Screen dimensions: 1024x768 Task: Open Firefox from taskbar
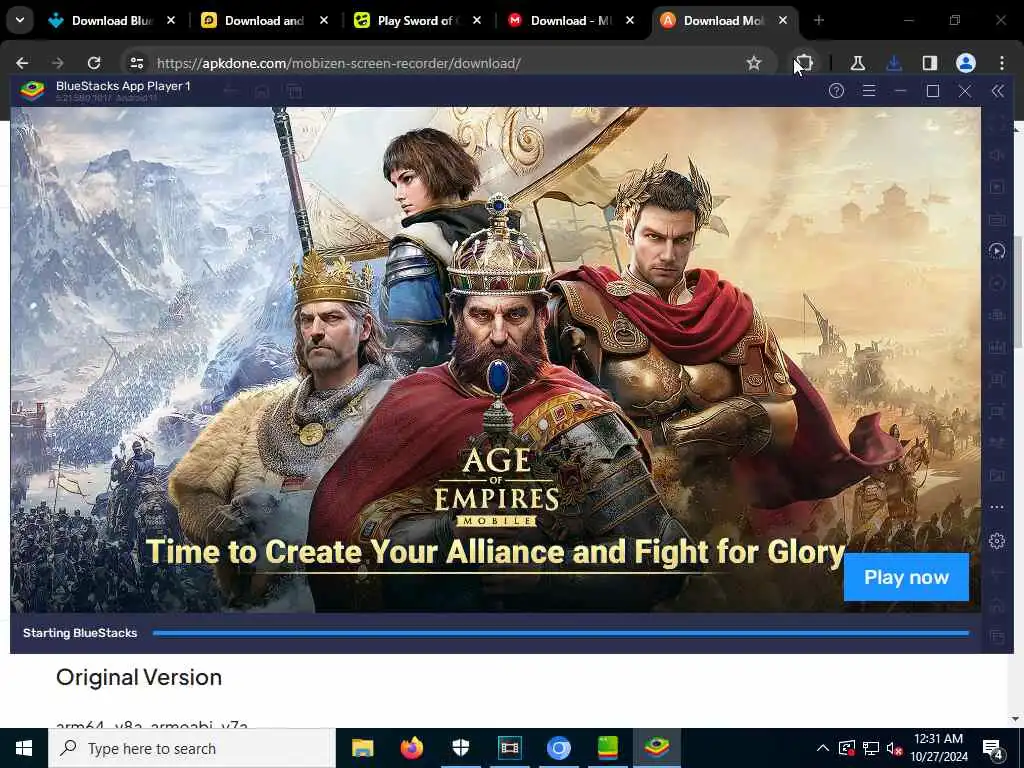[411, 748]
